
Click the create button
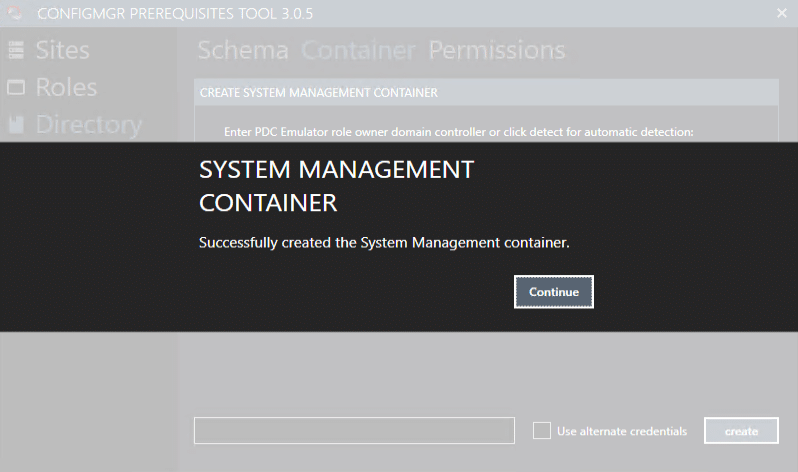(741, 431)
